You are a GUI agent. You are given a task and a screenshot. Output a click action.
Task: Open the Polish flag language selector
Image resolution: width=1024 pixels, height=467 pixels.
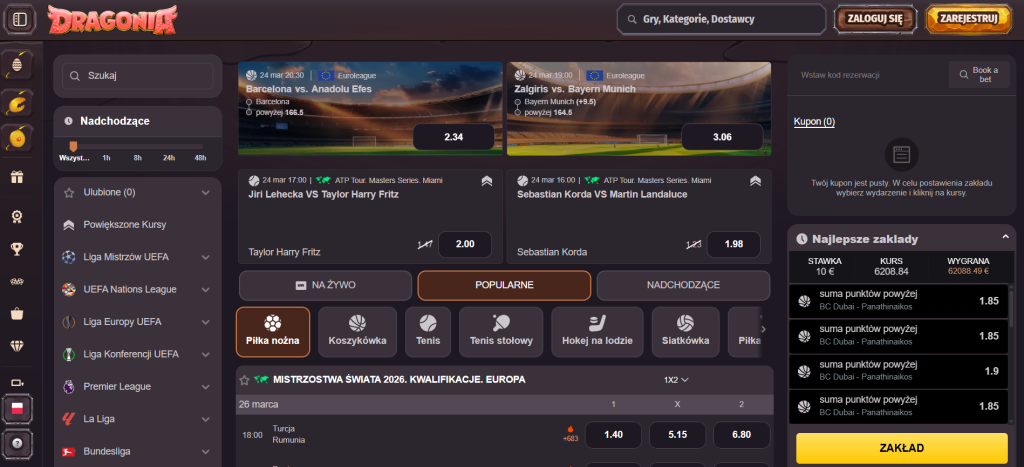(x=18, y=409)
